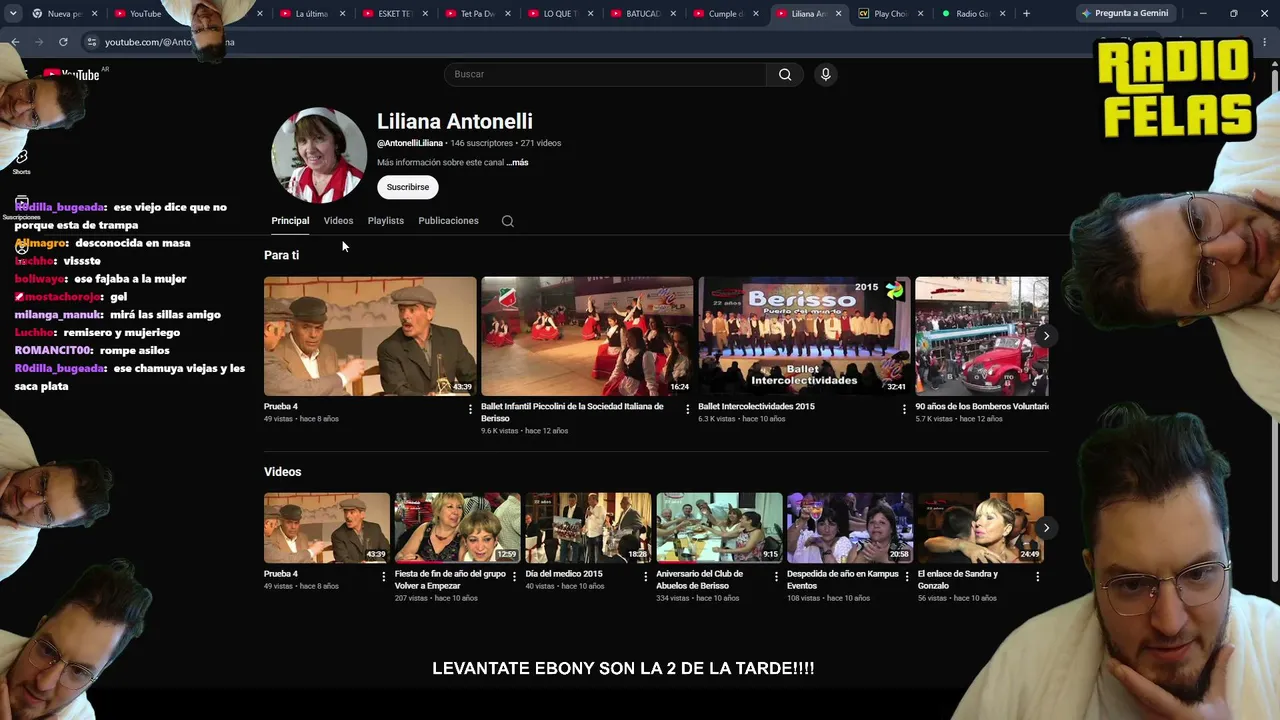Show next videos in Videos carousel

(1046, 528)
